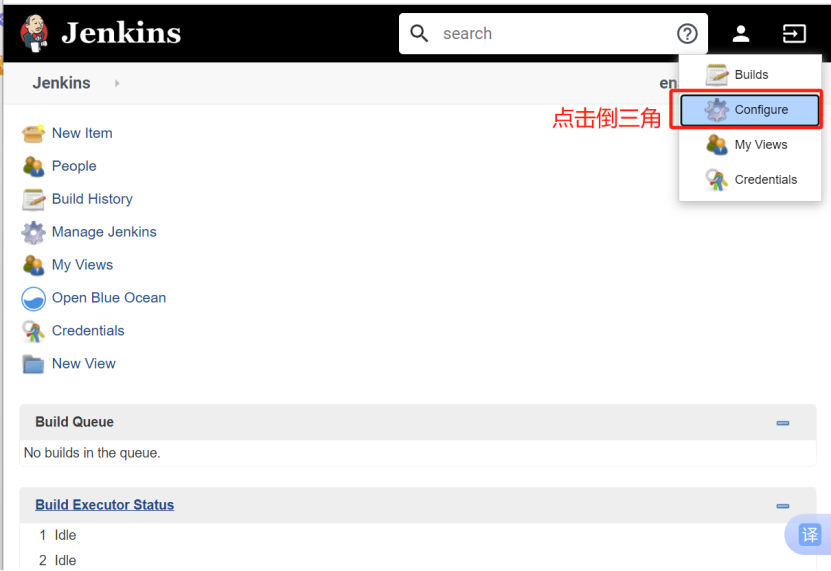The image size is (831, 571).
Task: Click the 'No builds in the queue.' text
Action: 92,453
